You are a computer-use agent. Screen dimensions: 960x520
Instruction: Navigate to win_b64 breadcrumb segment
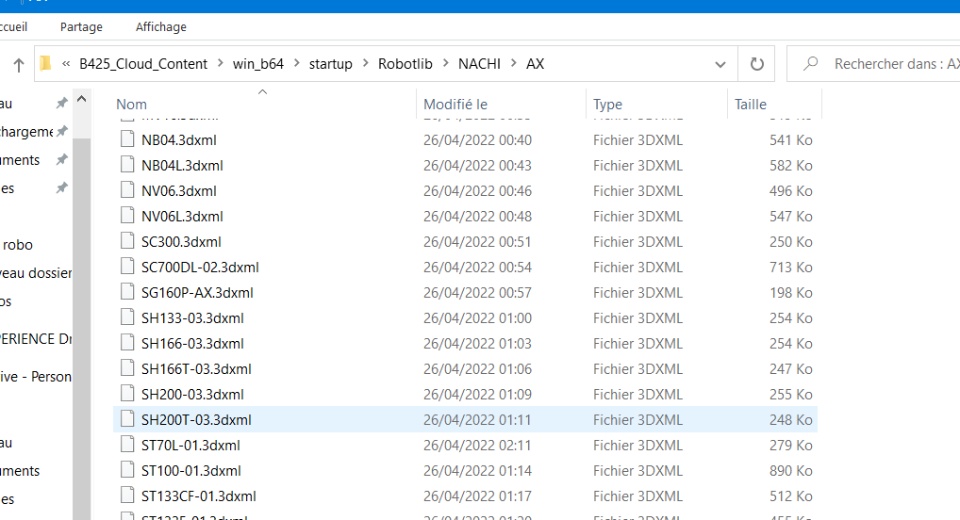[258, 64]
